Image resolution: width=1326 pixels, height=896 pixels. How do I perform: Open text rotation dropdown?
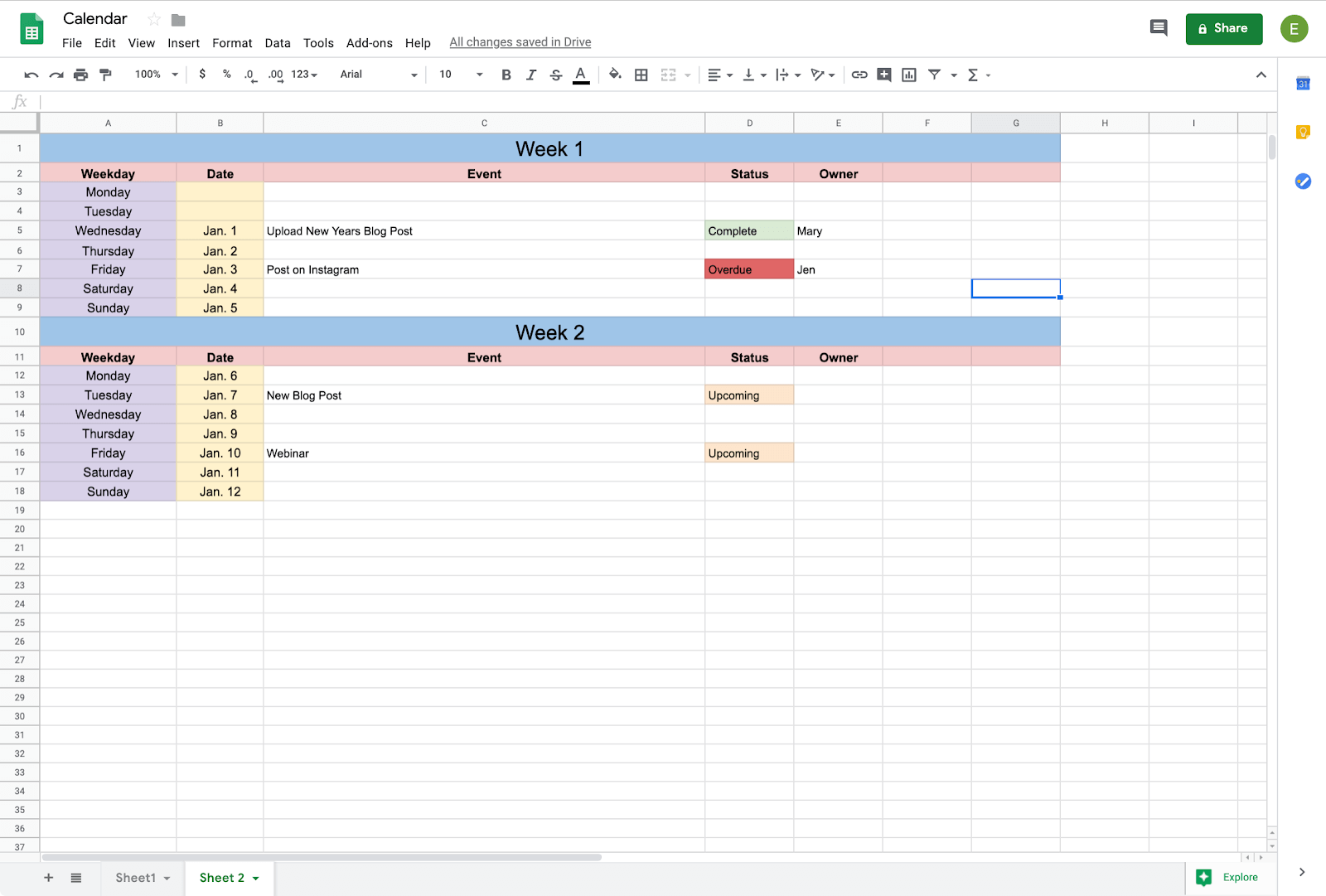click(822, 75)
